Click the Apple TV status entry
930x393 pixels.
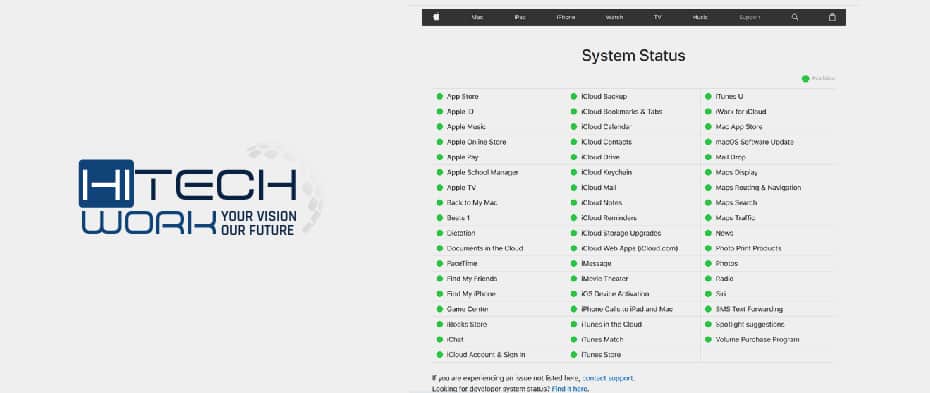click(456, 188)
